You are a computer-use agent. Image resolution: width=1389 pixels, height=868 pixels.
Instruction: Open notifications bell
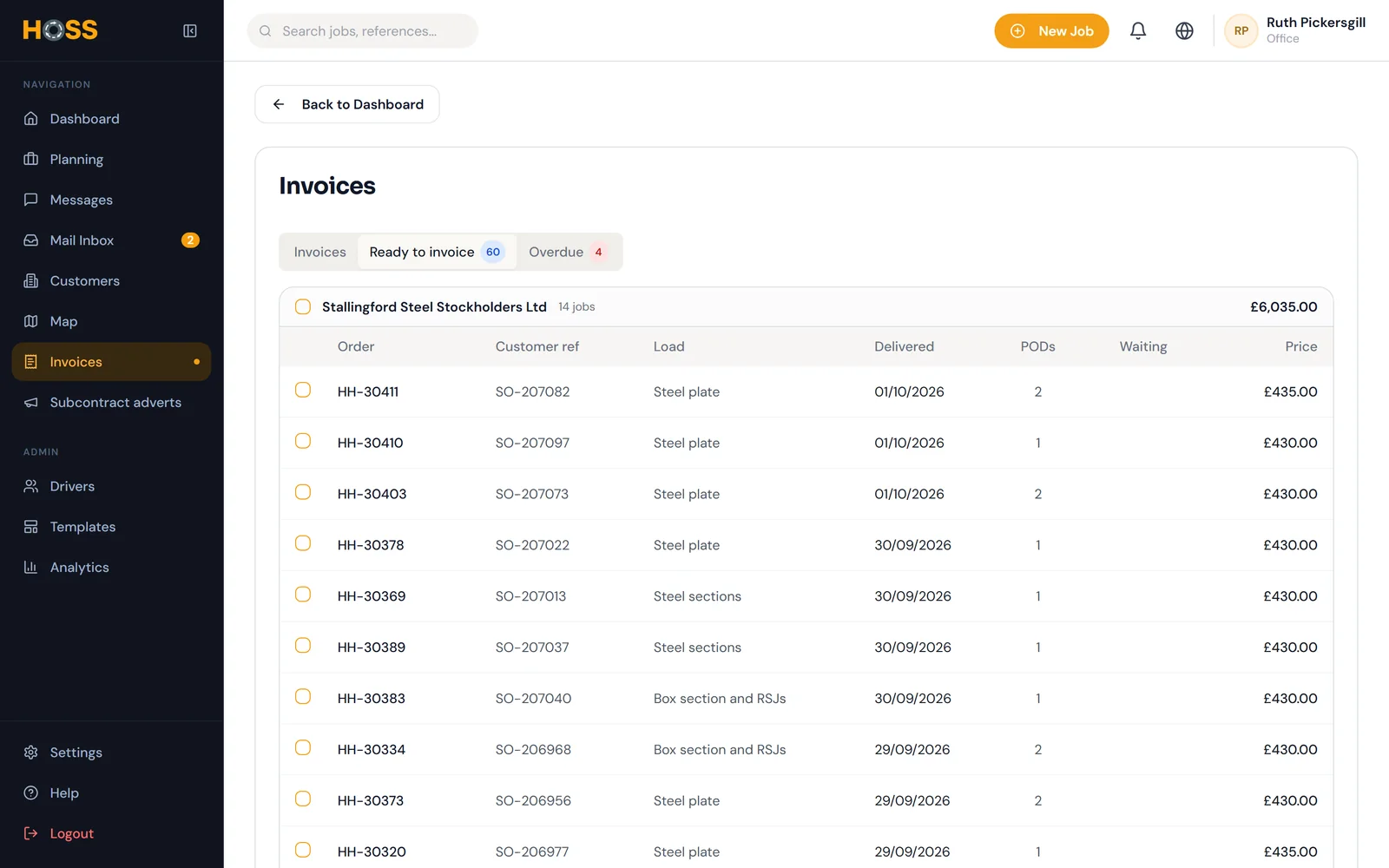point(1138,31)
